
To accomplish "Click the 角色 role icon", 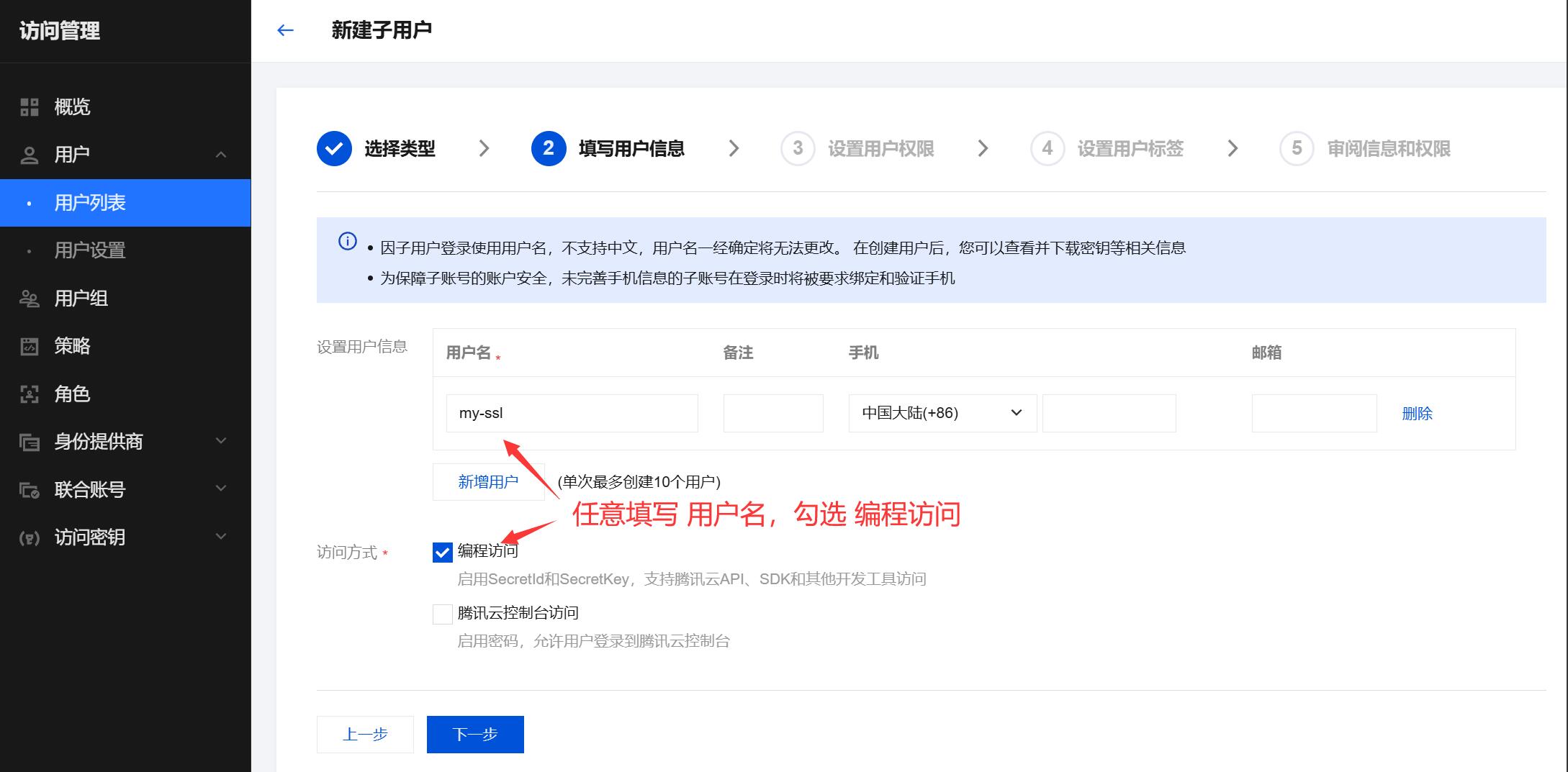I will tap(30, 394).
